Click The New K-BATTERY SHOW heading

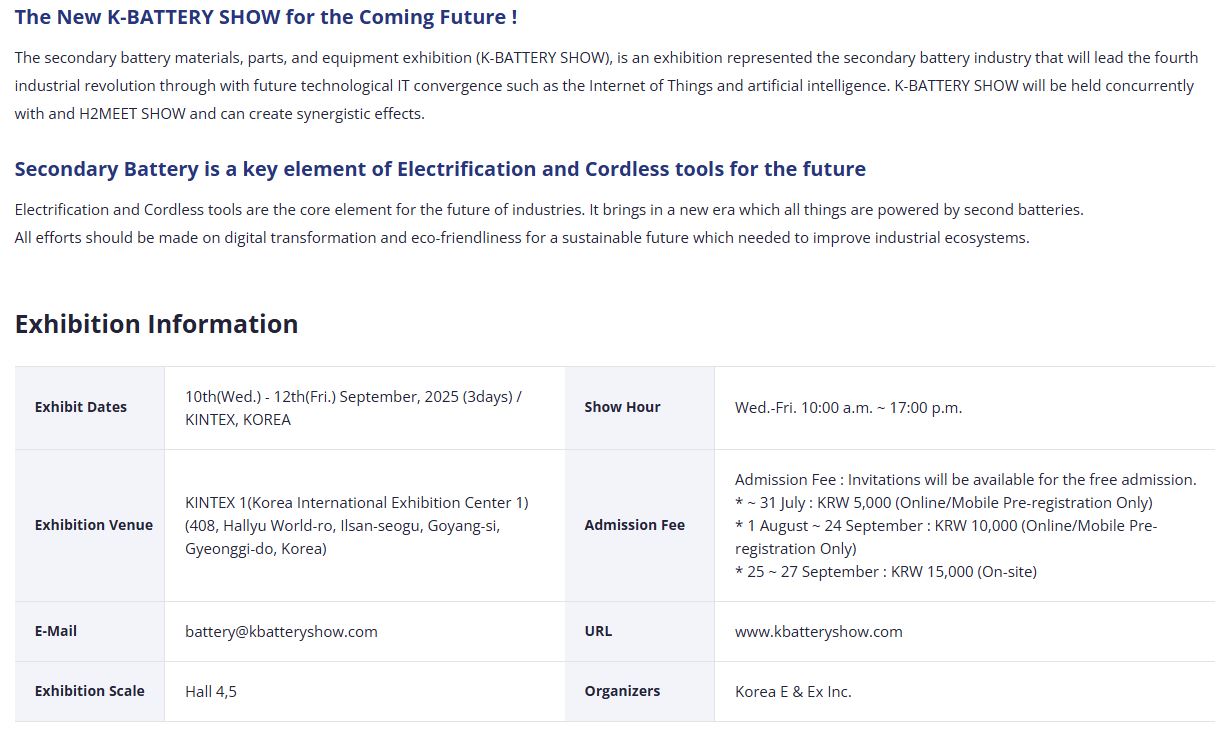[x=266, y=17]
